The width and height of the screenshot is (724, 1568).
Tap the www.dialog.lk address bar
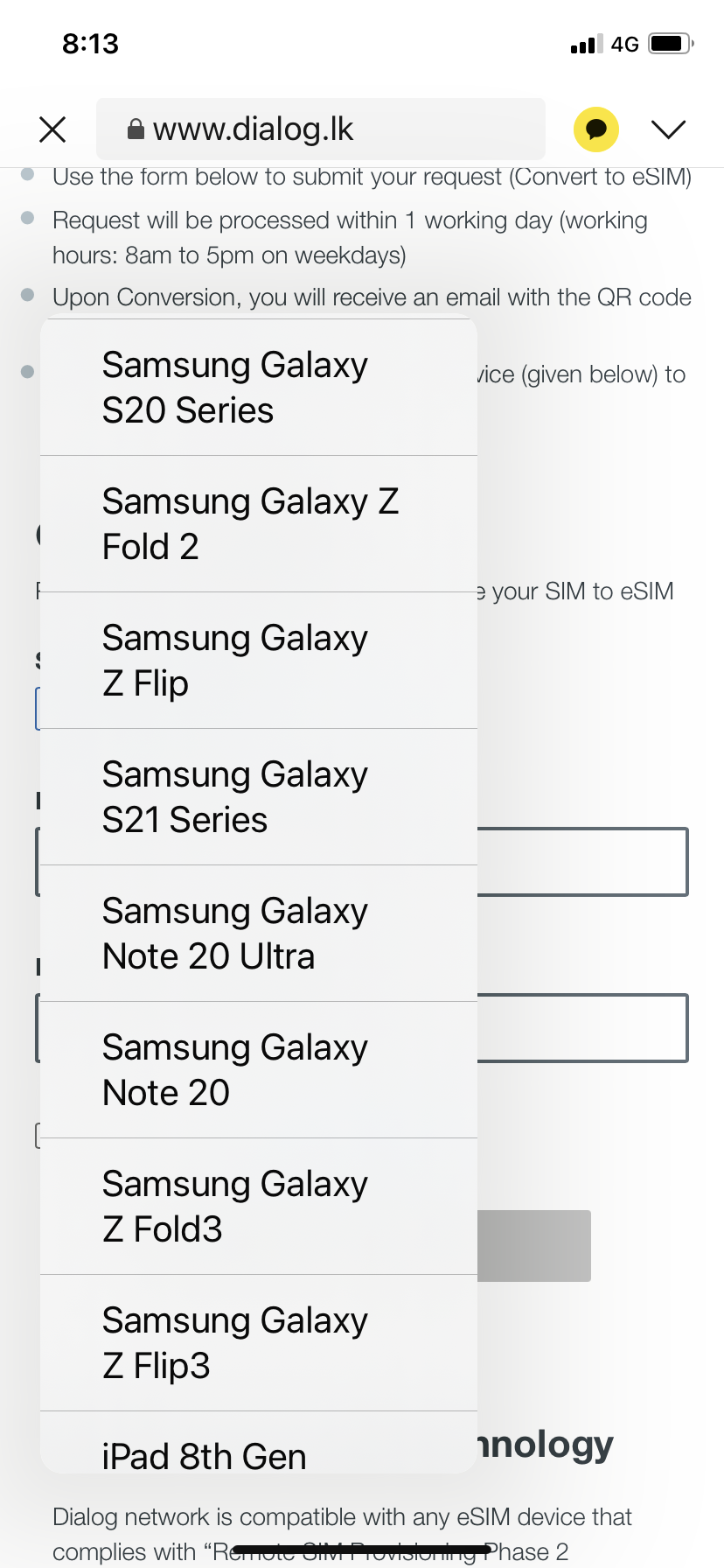[x=320, y=129]
